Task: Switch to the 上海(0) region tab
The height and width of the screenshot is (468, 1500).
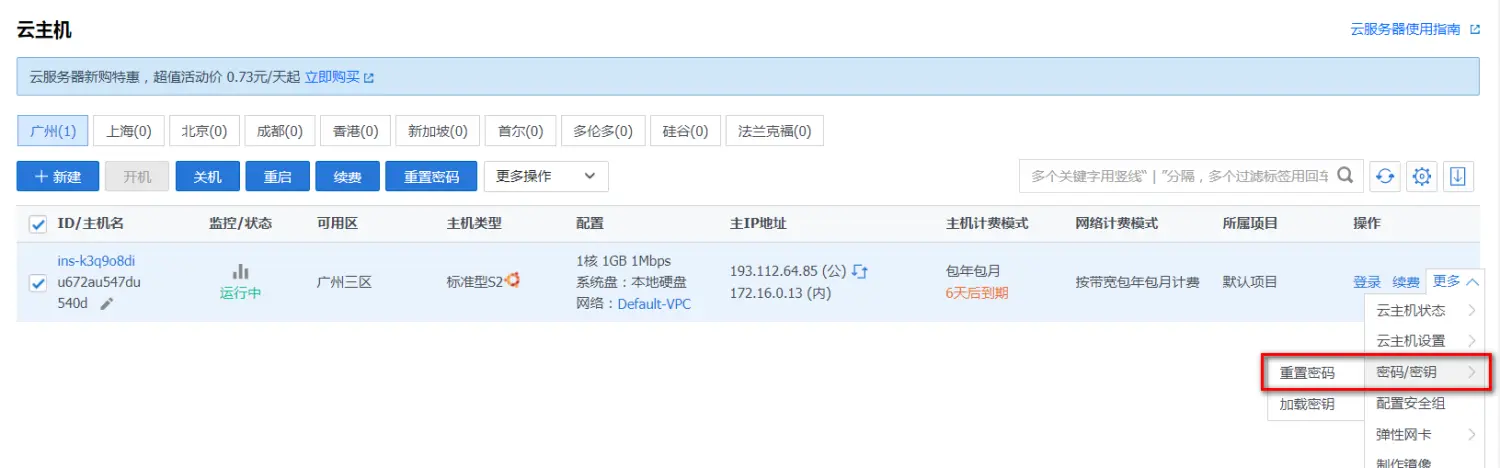Action: pos(129,131)
